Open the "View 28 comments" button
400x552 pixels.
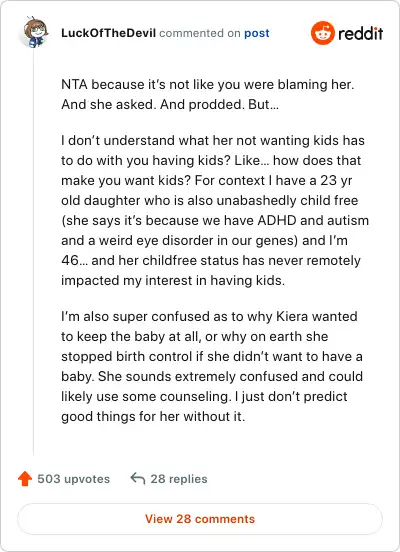[200, 519]
